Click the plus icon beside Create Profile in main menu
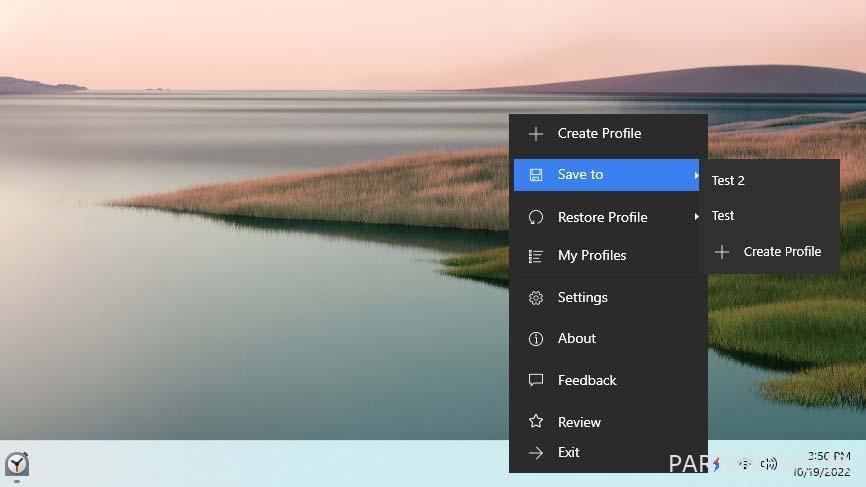 click(536, 134)
